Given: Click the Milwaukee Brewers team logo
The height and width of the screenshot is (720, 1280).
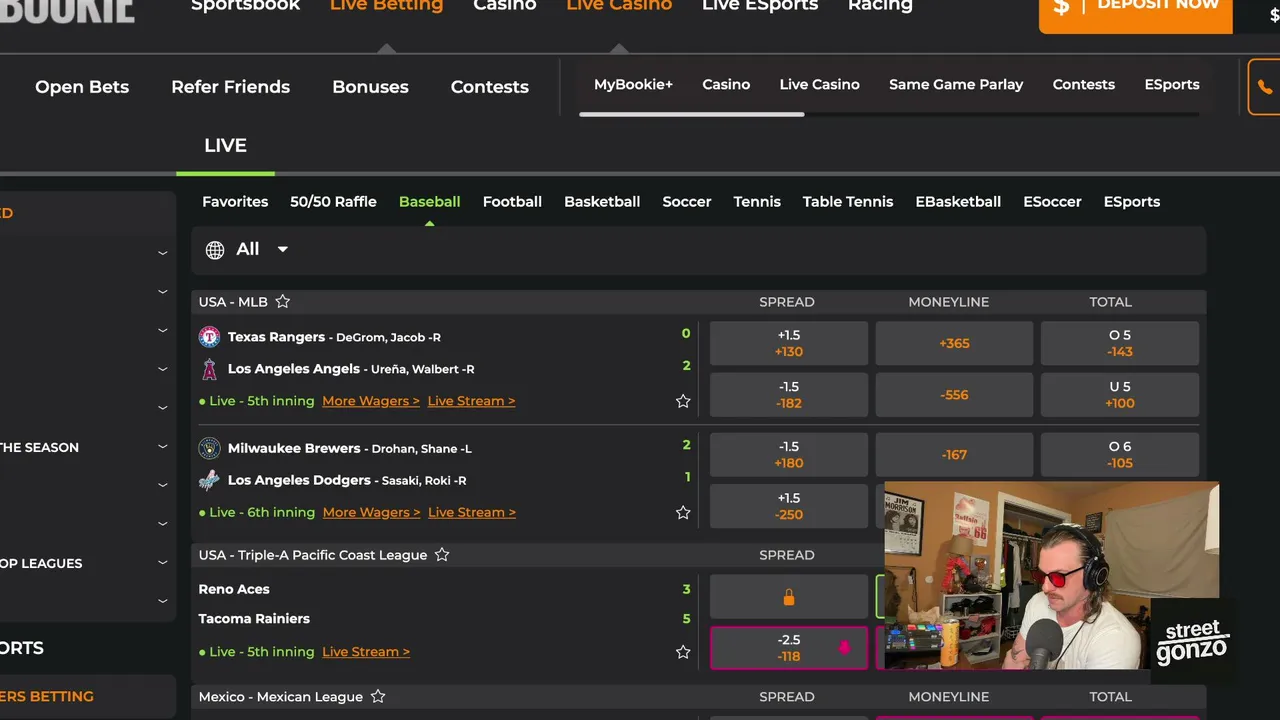Looking at the screenshot, I should (209, 448).
